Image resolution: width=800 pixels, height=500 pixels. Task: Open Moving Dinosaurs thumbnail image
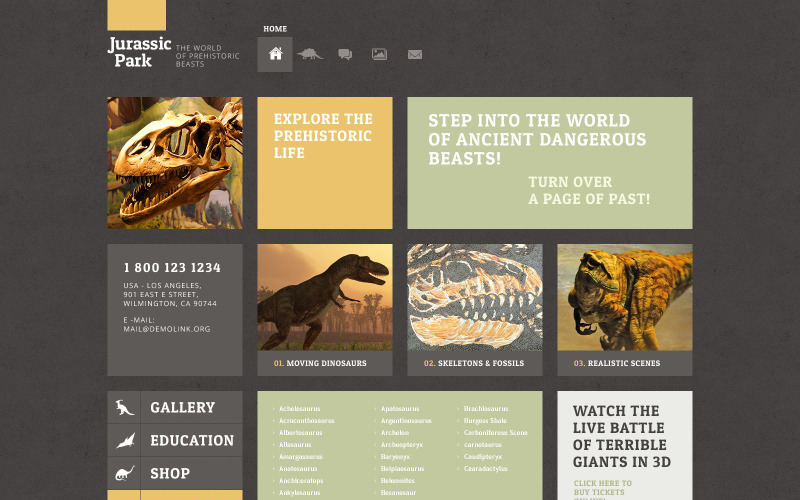click(325, 297)
